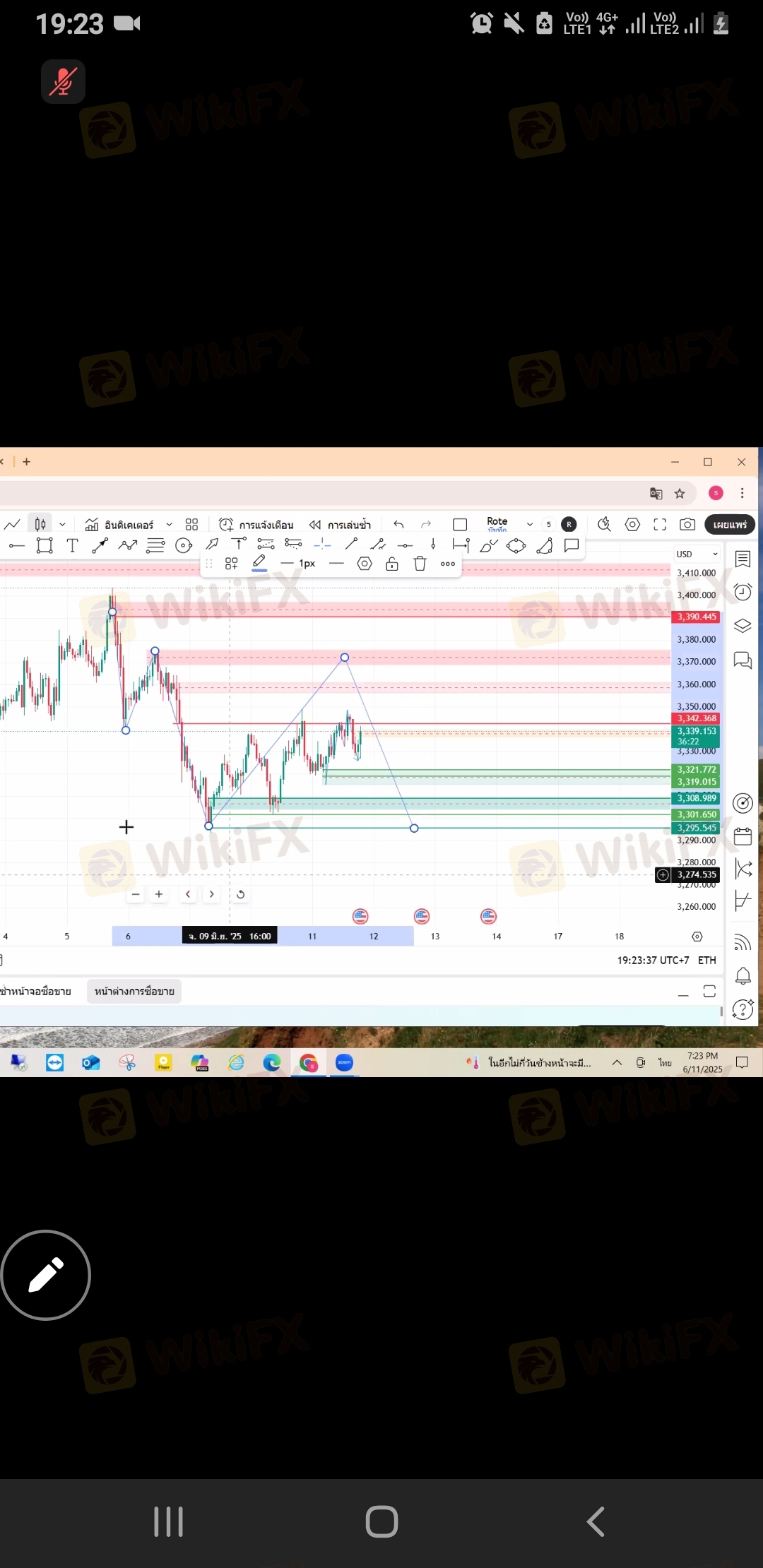Select chart layout square icon
This screenshot has width=763, height=1568.
click(x=460, y=524)
